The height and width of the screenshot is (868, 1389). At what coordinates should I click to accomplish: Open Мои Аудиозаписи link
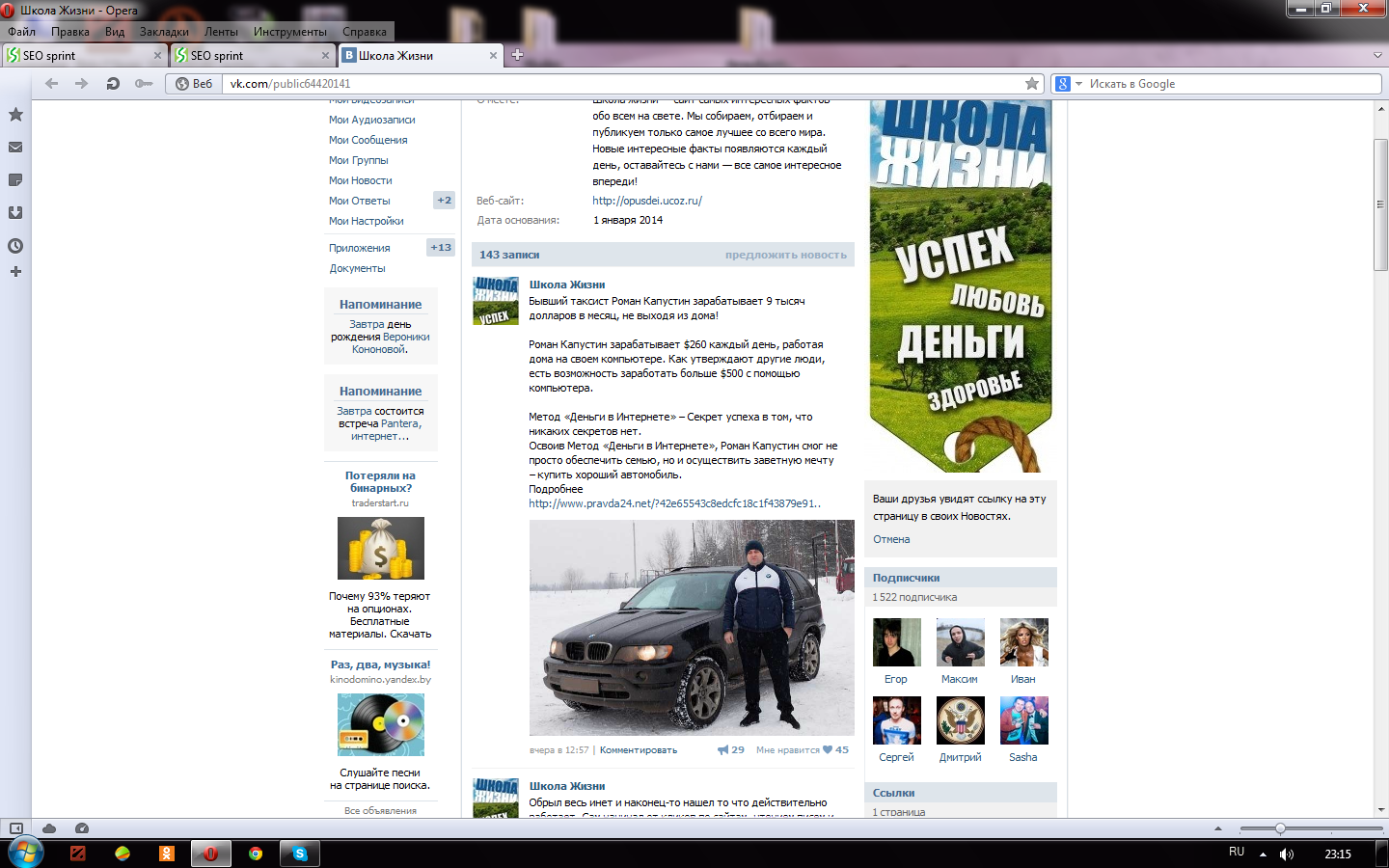point(372,120)
